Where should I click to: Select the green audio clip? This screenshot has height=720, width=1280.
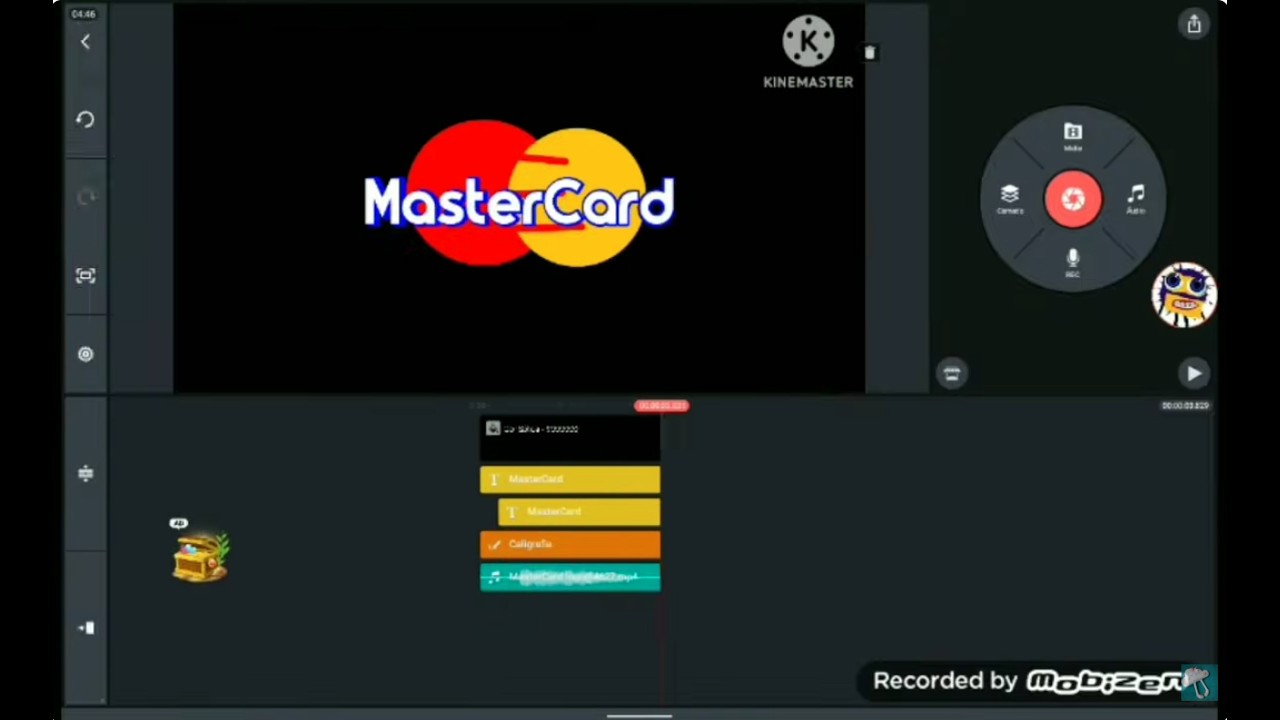click(570, 577)
